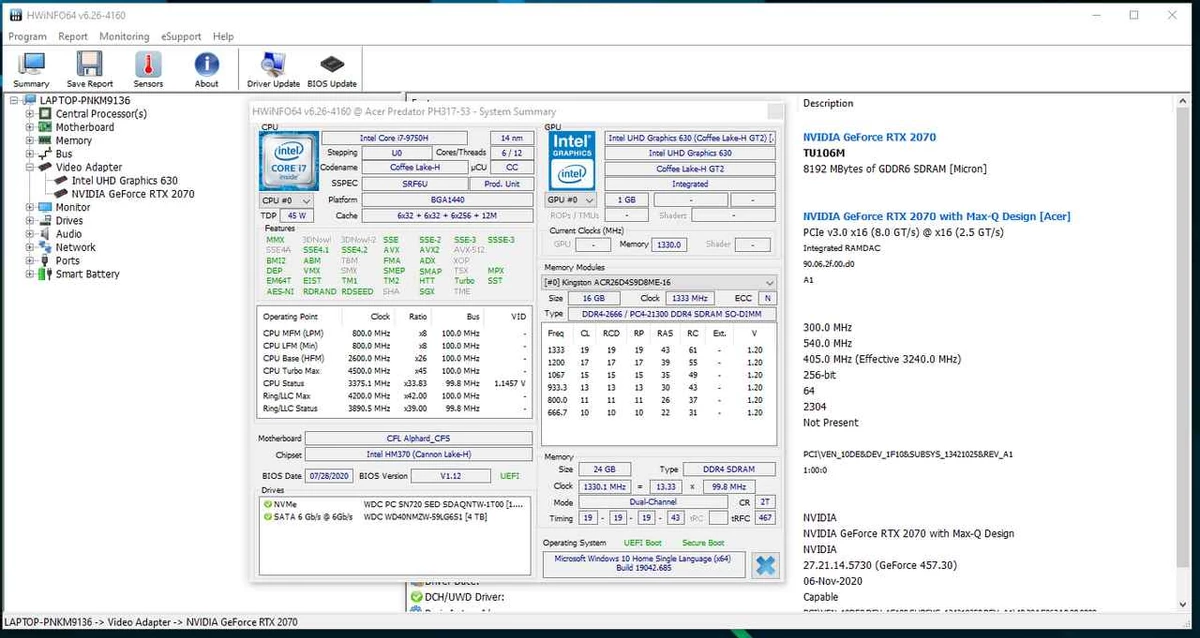Select the Bus tree icon
The width and height of the screenshot is (1200, 638).
(x=45, y=154)
